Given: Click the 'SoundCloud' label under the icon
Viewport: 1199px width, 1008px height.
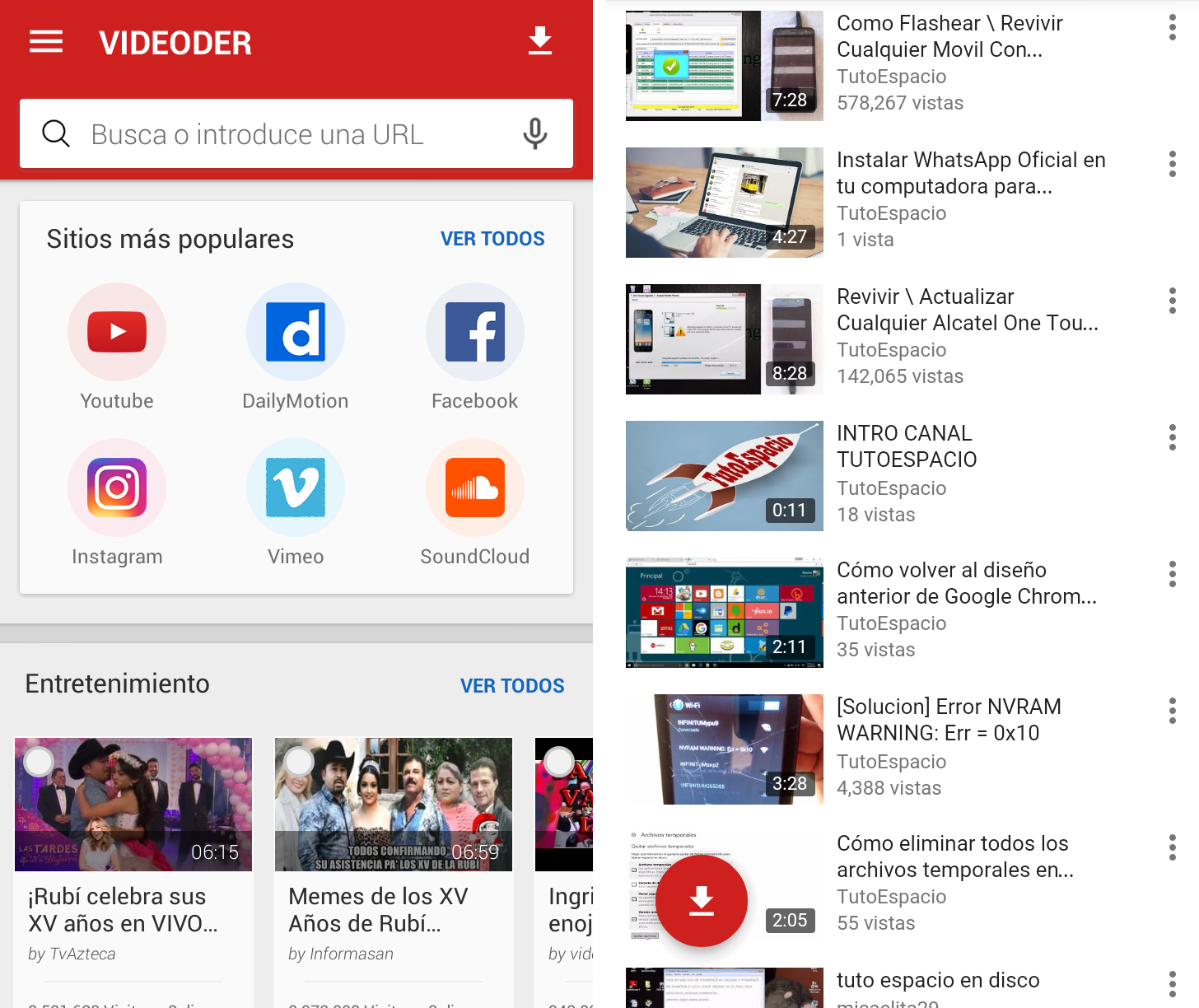Looking at the screenshot, I should (x=475, y=557).
